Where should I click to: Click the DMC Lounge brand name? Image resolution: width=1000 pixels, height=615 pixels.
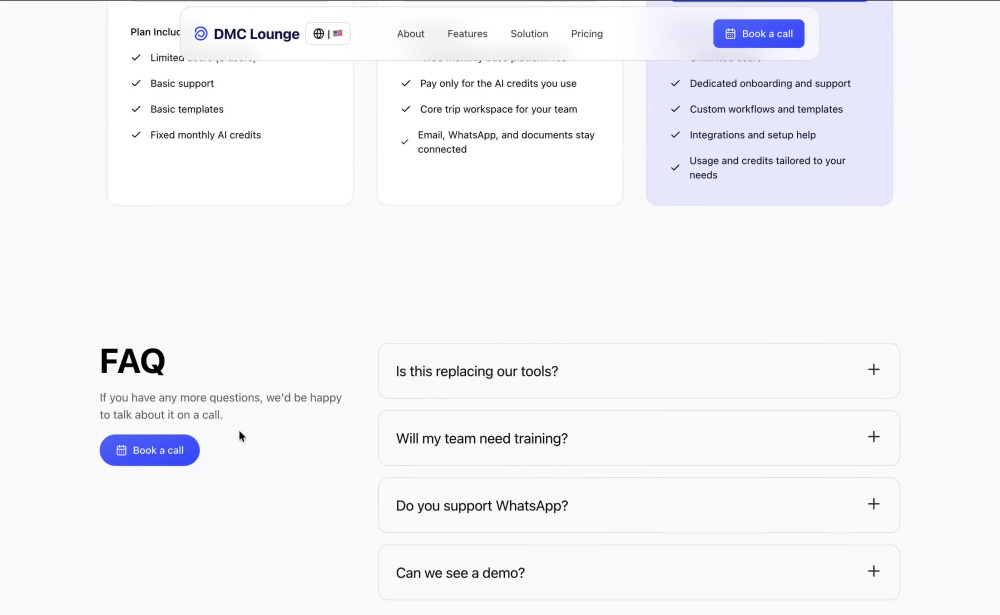point(256,34)
